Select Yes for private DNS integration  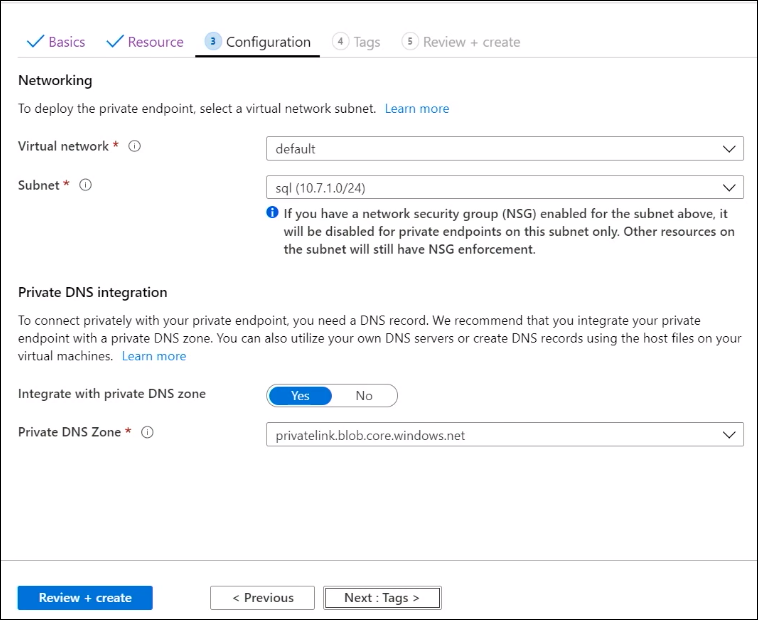300,396
